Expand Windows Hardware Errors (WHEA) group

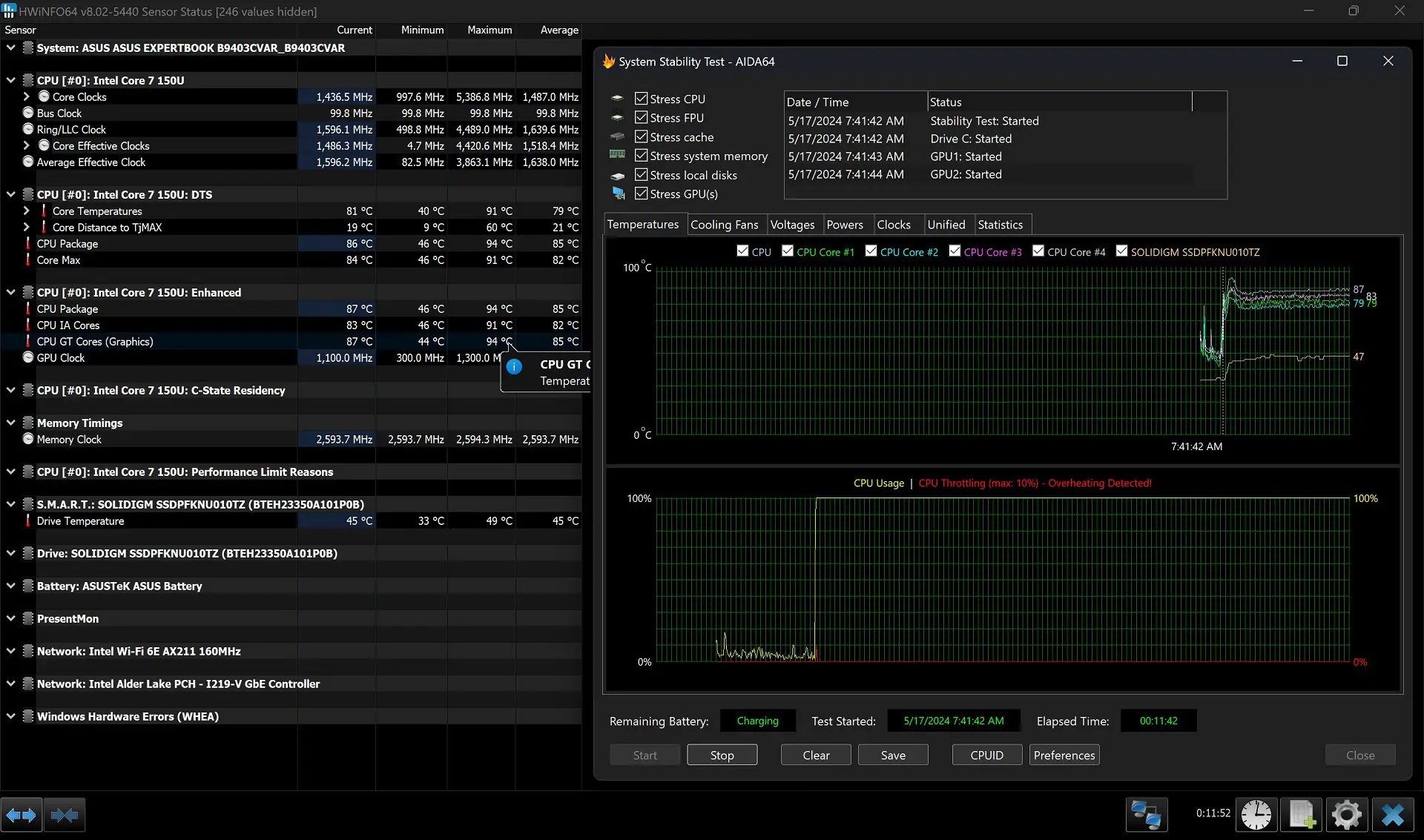tap(10, 716)
